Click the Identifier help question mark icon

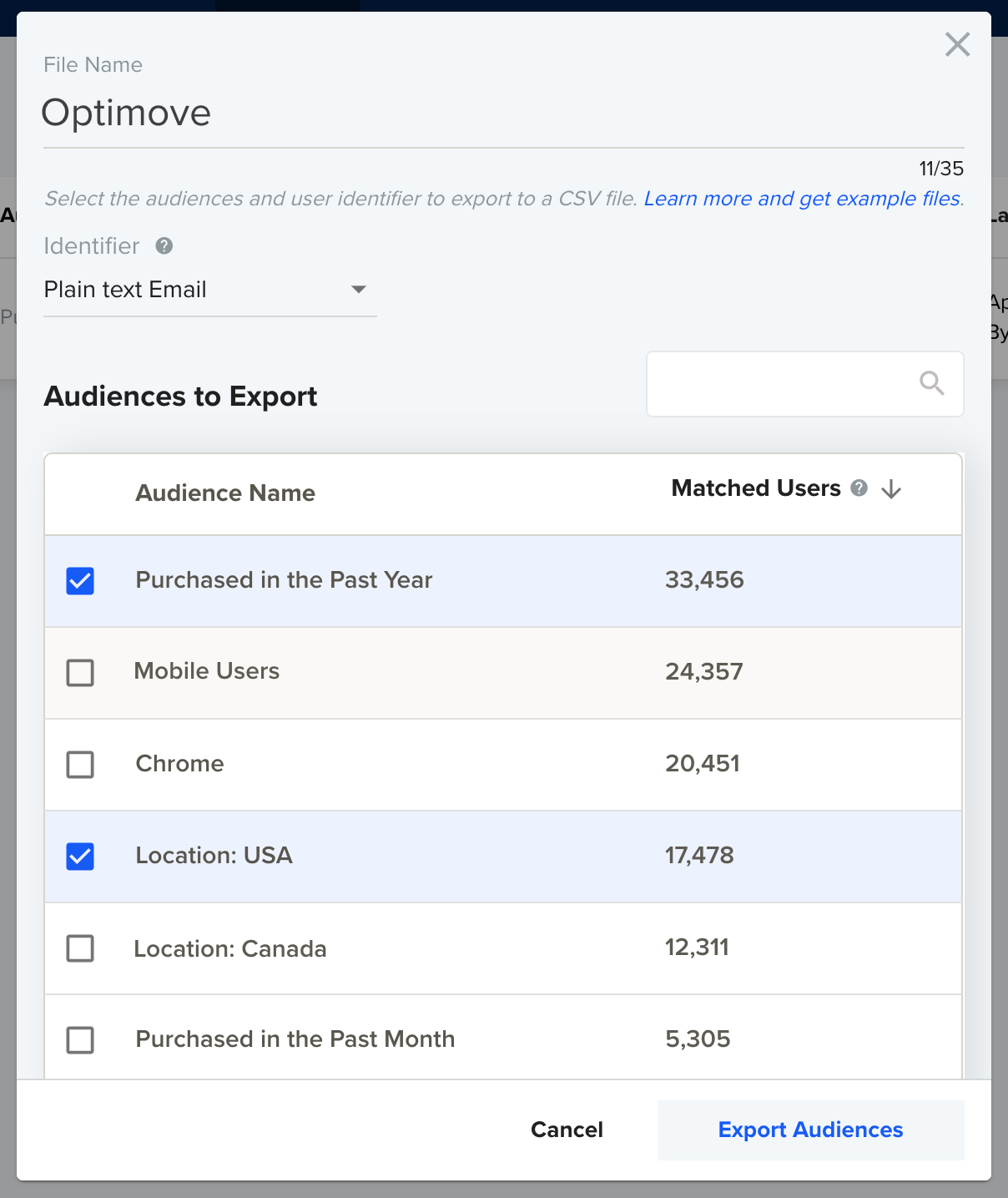[164, 245]
